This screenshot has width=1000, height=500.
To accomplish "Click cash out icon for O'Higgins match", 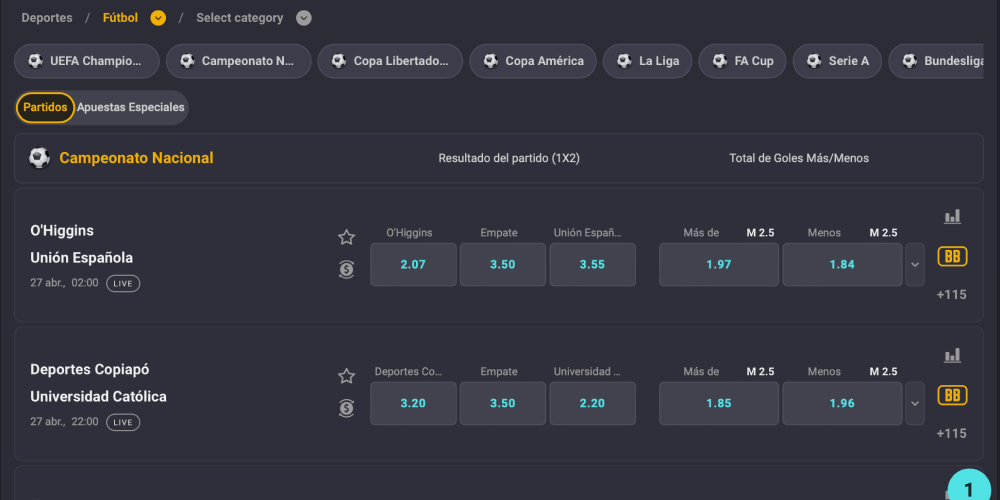I will 346,269.
